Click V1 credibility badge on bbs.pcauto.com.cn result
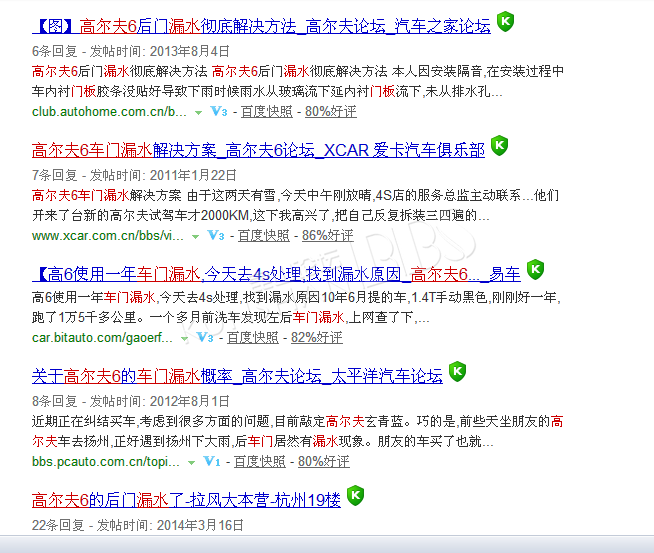The height and width of the screenshot is (553, 654). pos(212,461)
